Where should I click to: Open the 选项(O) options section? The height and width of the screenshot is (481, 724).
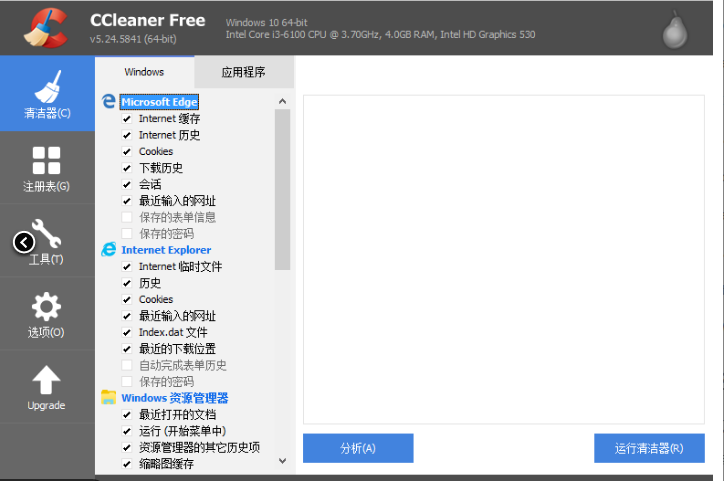tap(47, 314)
